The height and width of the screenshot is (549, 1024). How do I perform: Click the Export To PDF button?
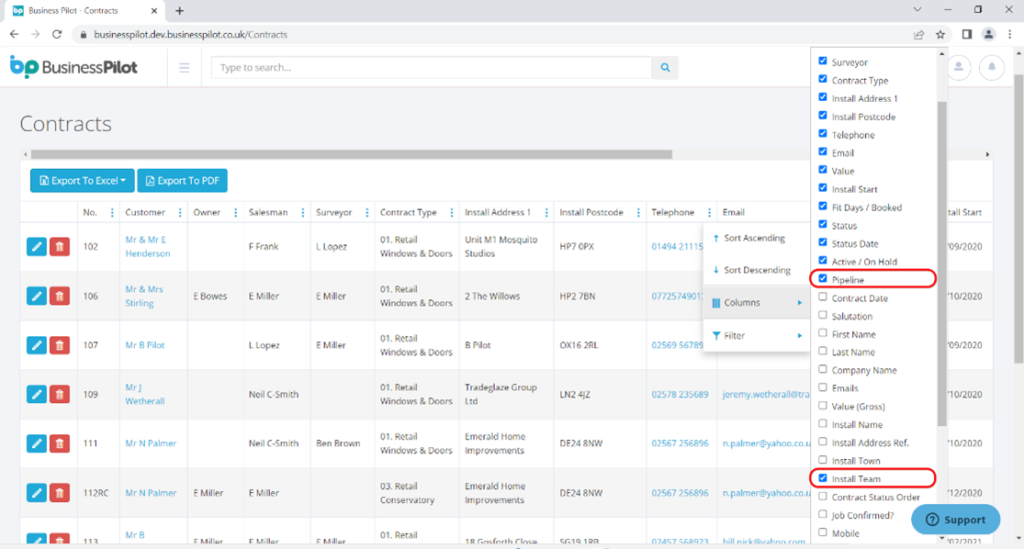pyautogui.click(x=182, y=181)
